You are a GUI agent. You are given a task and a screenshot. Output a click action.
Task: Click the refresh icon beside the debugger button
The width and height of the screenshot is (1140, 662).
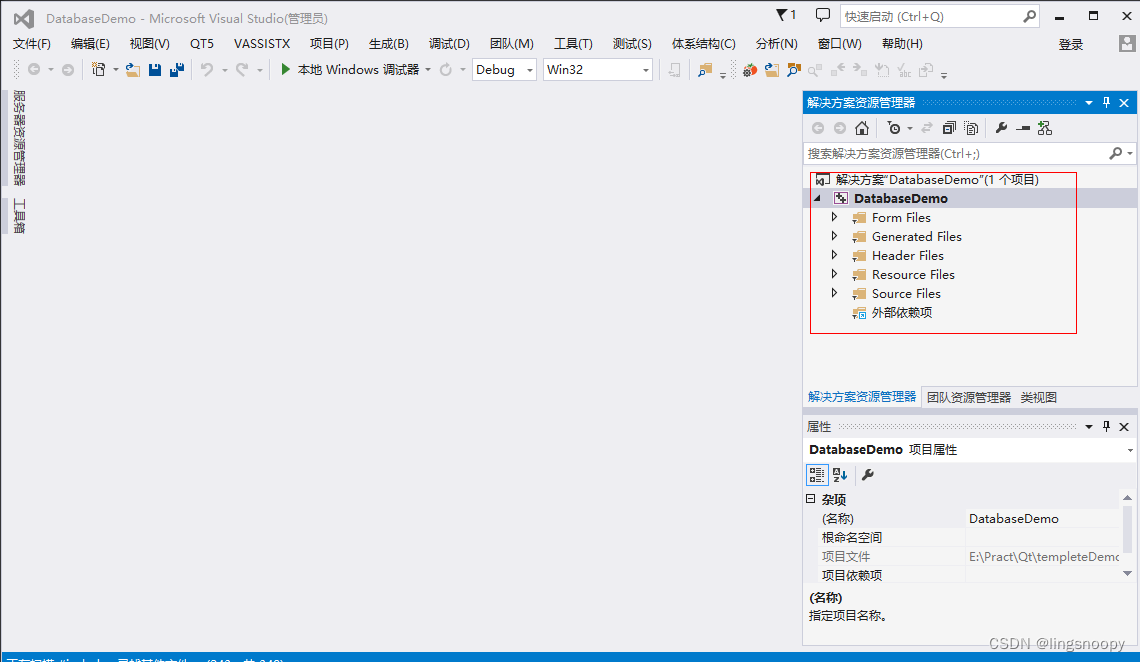coord(446,70)
